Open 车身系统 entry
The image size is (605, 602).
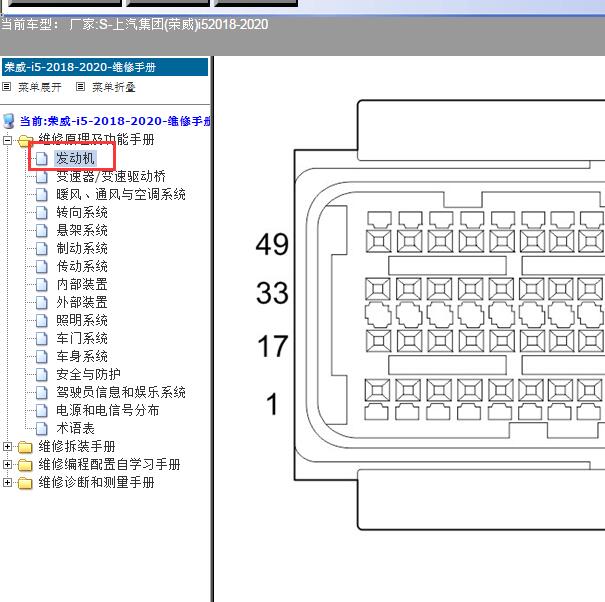click(x=82, y=356)
